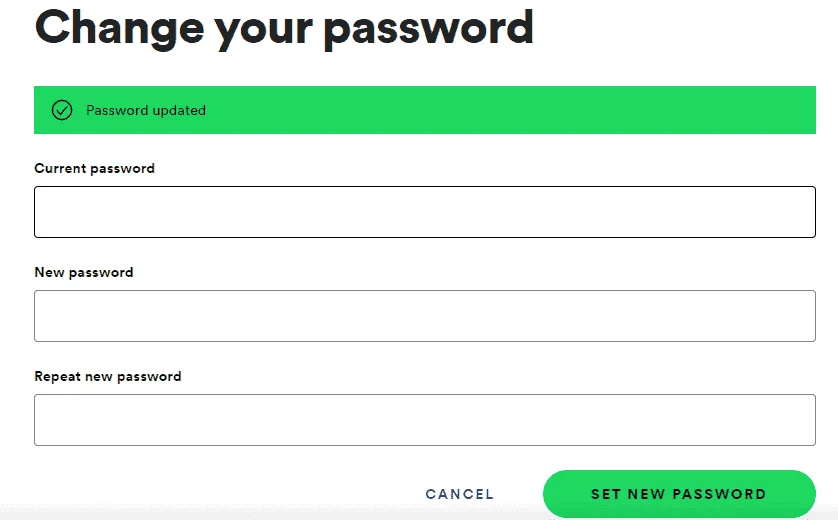Click the 'Repeat new password' field label
This screenshot has width=838, height=520.
click(108, 377)
